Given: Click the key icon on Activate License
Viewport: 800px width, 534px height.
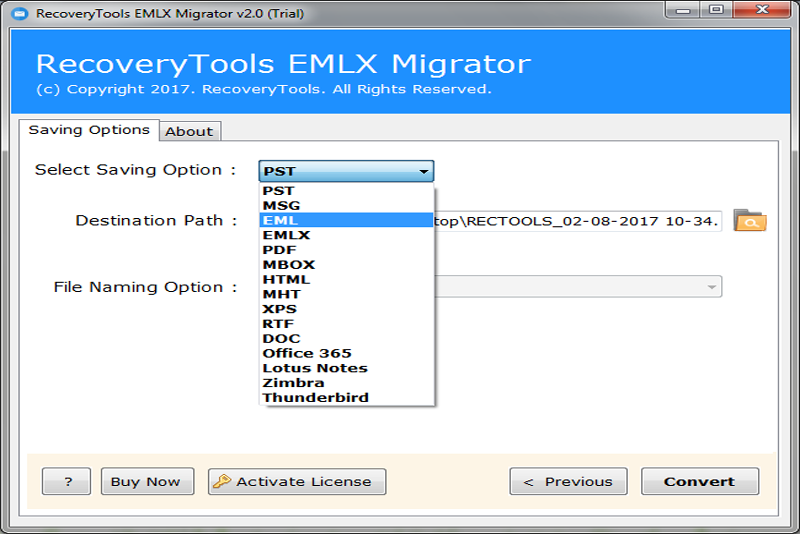Looking at the screenshot, I should pyautogui.click(x=222, y=481).
